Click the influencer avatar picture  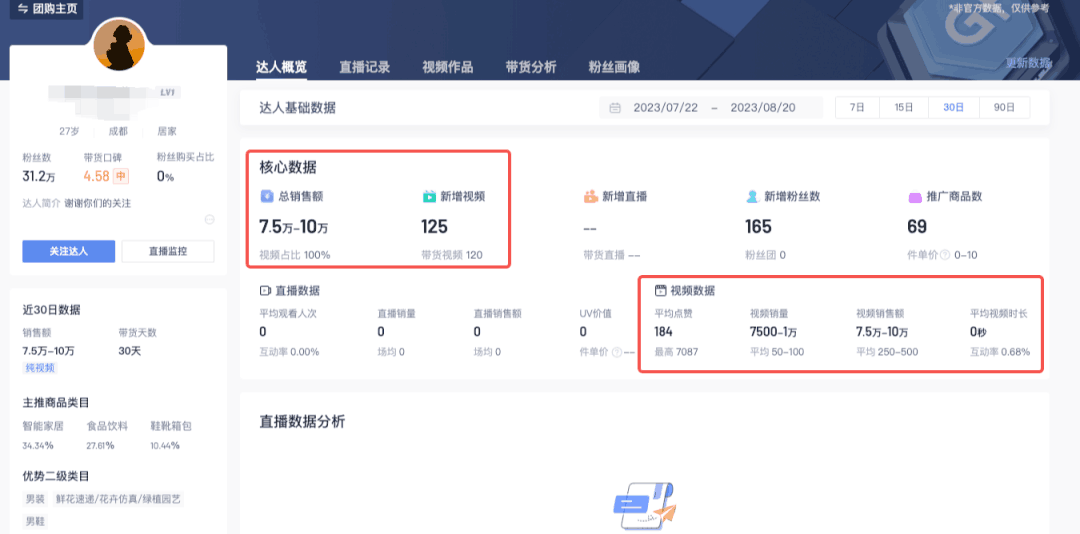[119, 44]
